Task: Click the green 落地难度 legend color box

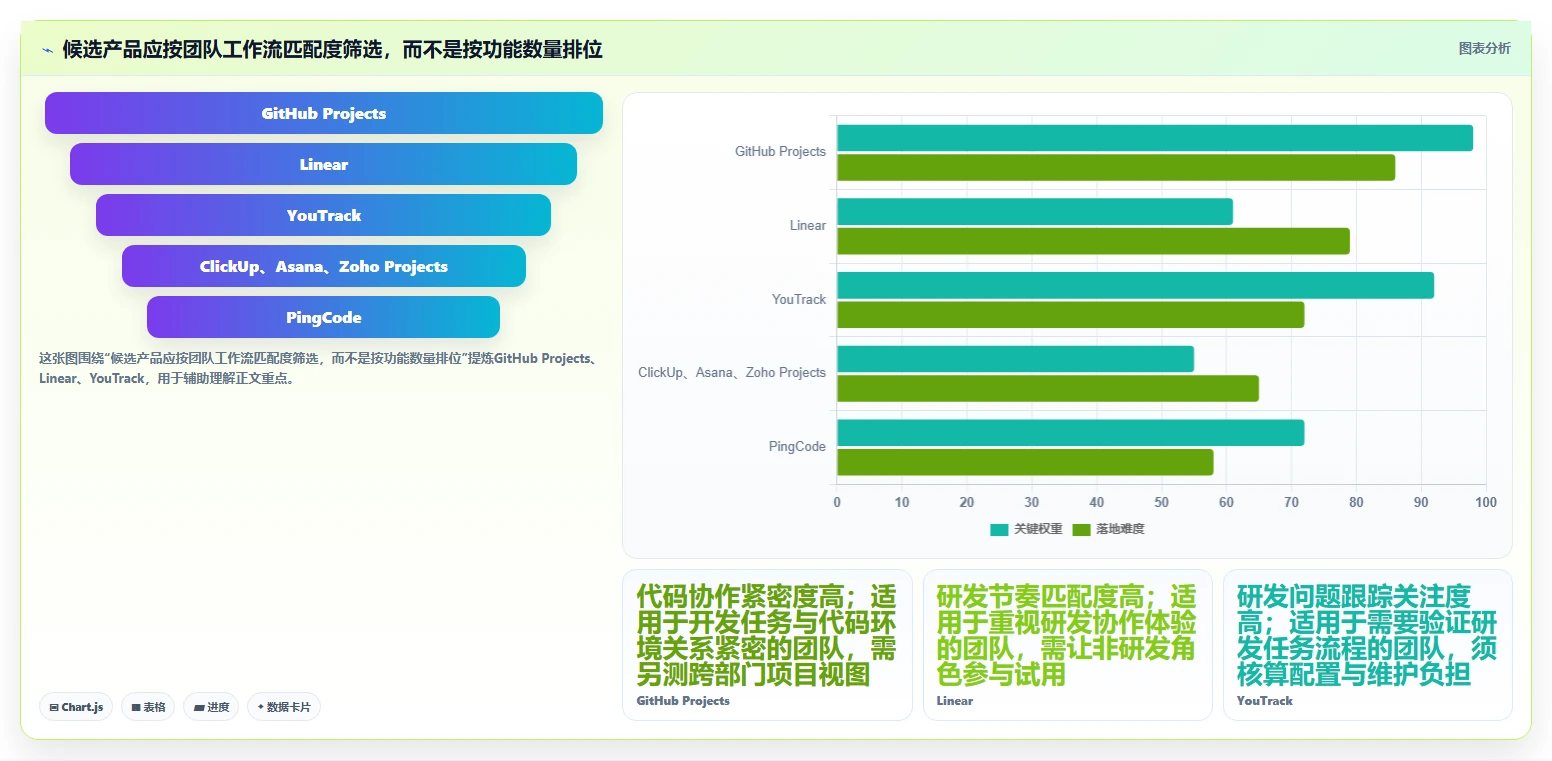Action: pos(1081,529)
